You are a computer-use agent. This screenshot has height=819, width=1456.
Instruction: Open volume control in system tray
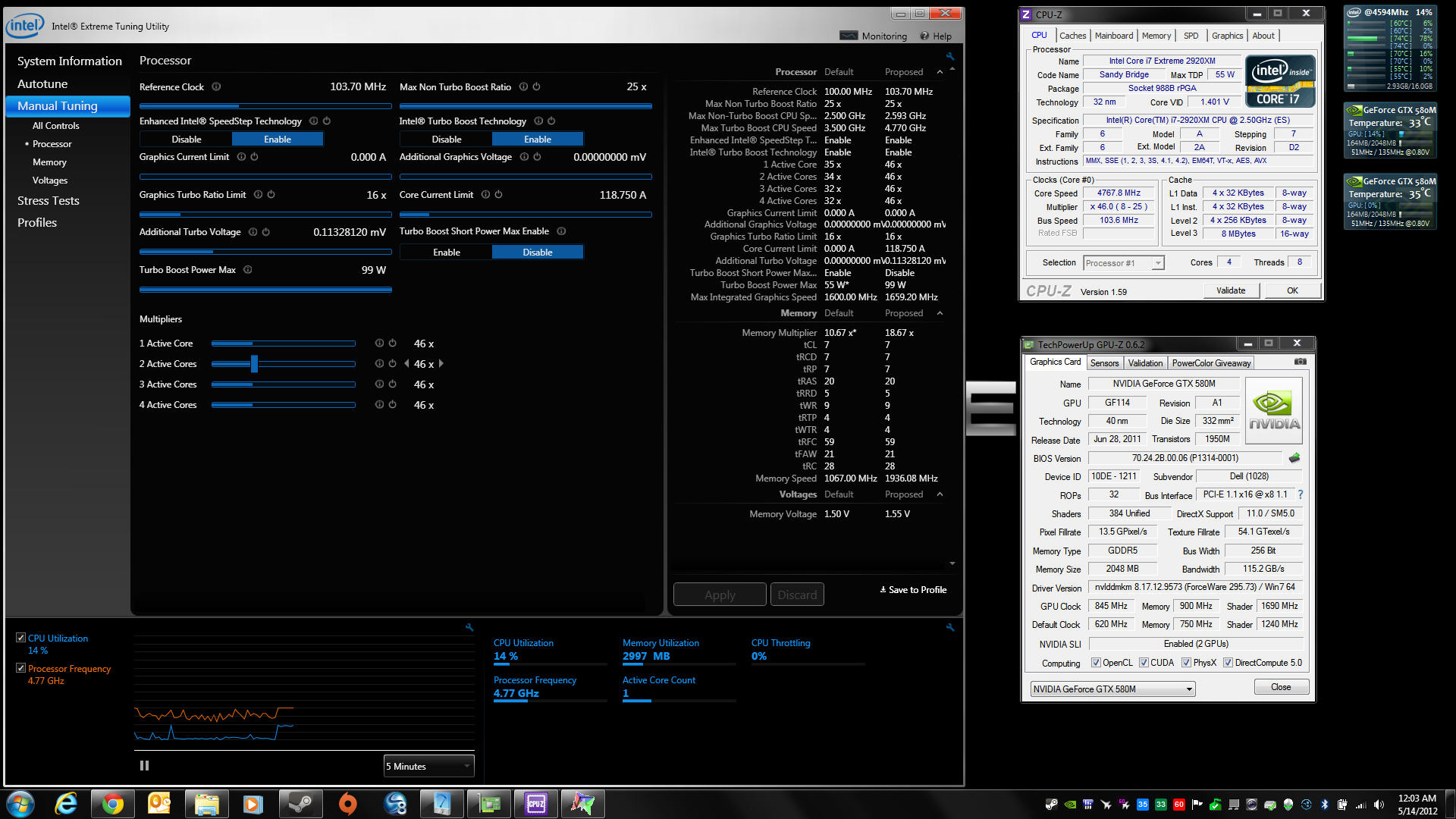coord(1379,805)
